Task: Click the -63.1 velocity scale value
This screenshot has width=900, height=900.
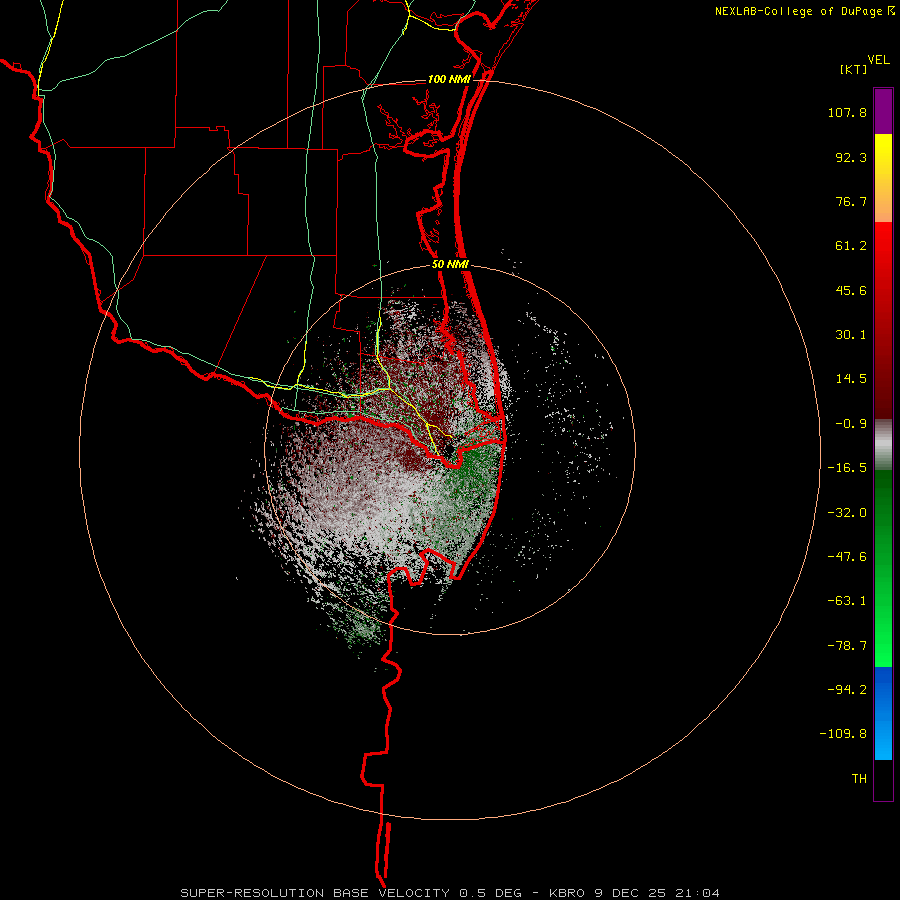Action: [847, 601]
